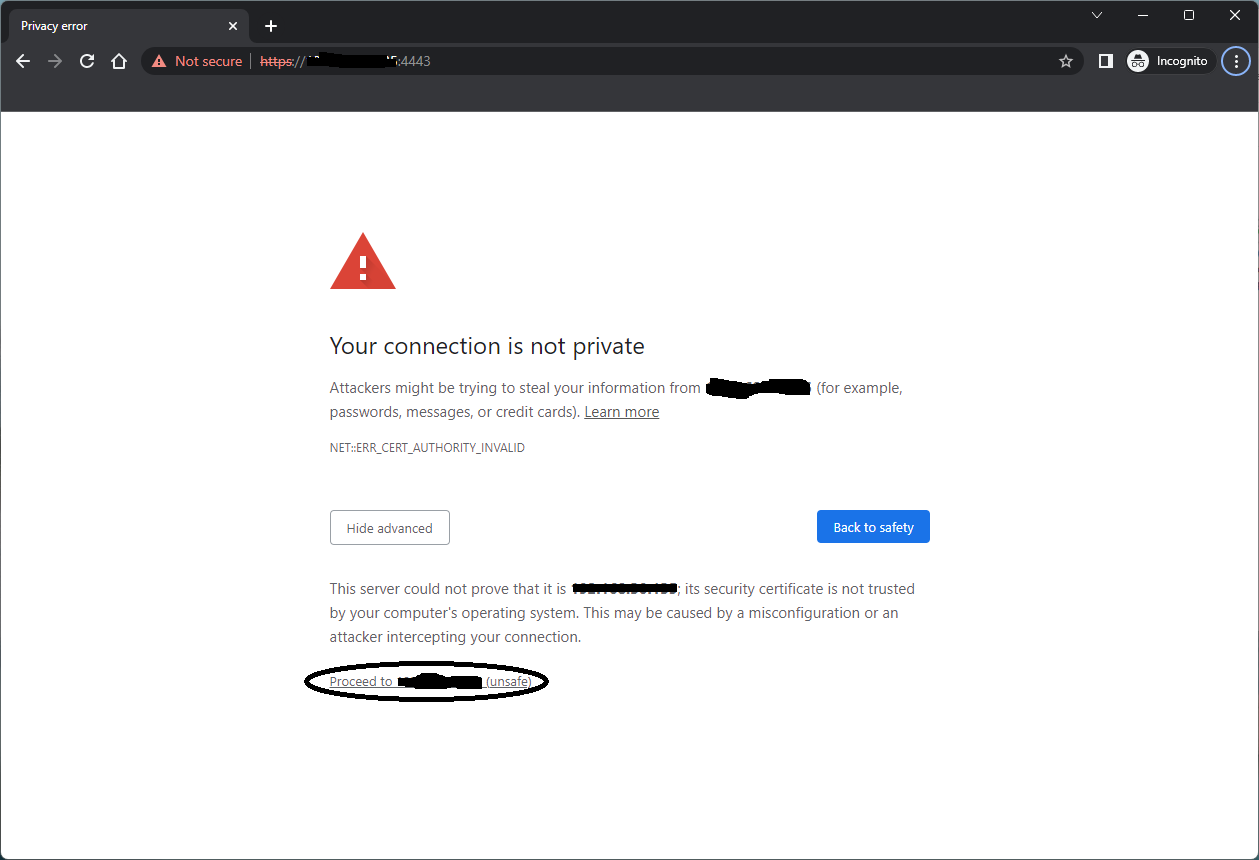Click the Not secure warning badge
This screenshot has height=860, width=1259.
197,61
